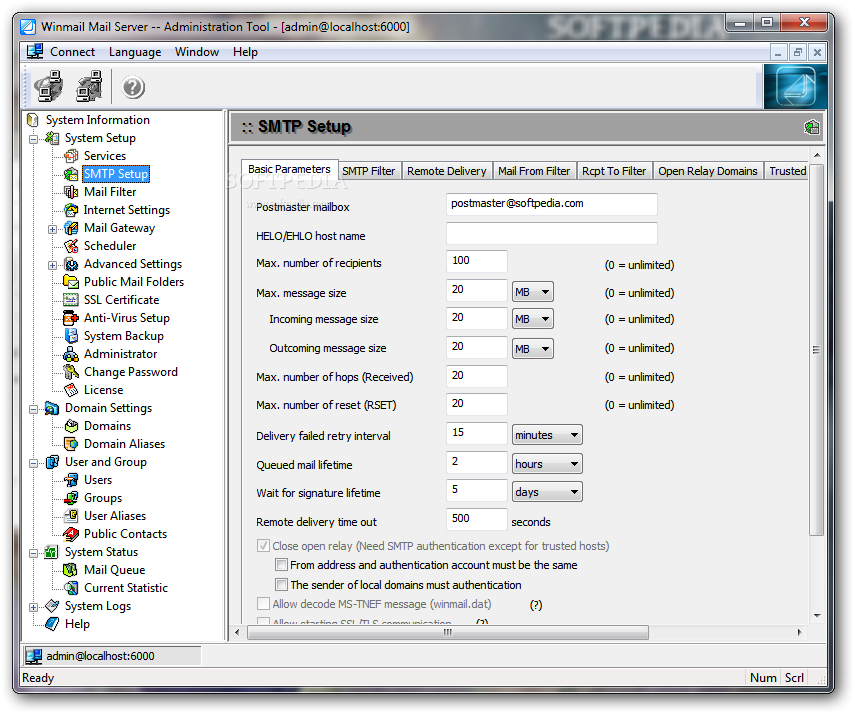Open Queued mail lifetime hours dropdown

(x=547, y=464)
